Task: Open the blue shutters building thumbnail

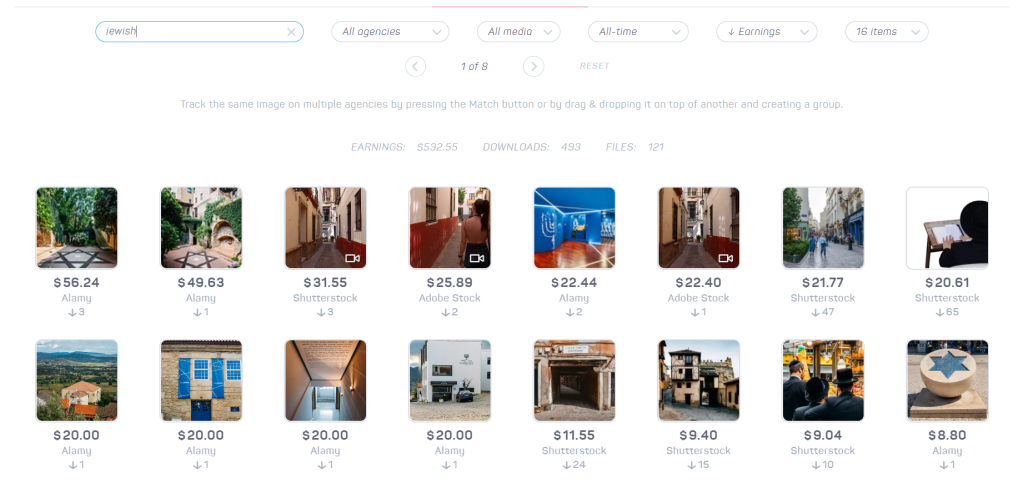Action: click(x=201, y=380)
